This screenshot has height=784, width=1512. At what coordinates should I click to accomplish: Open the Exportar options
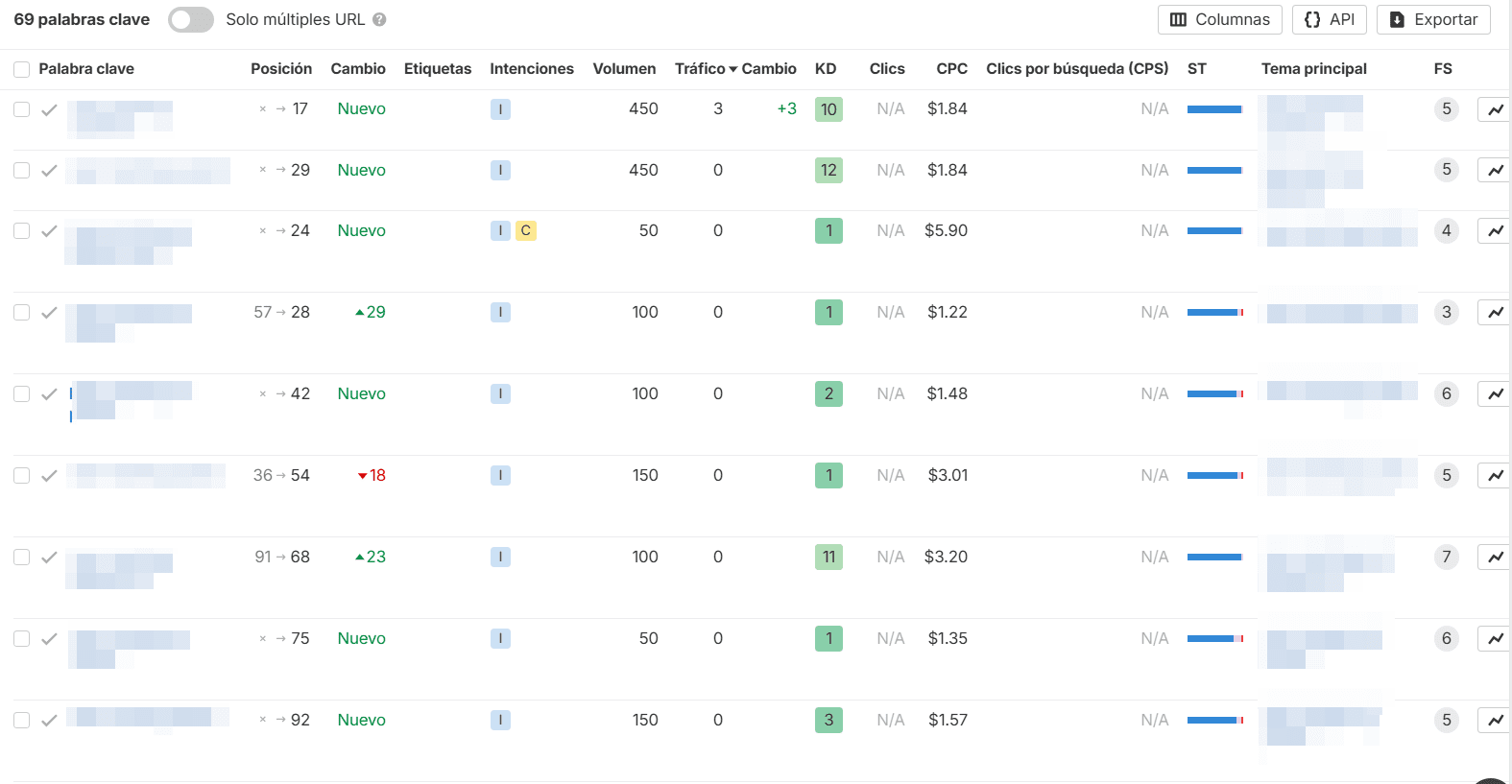click(x=1433, y=20)
